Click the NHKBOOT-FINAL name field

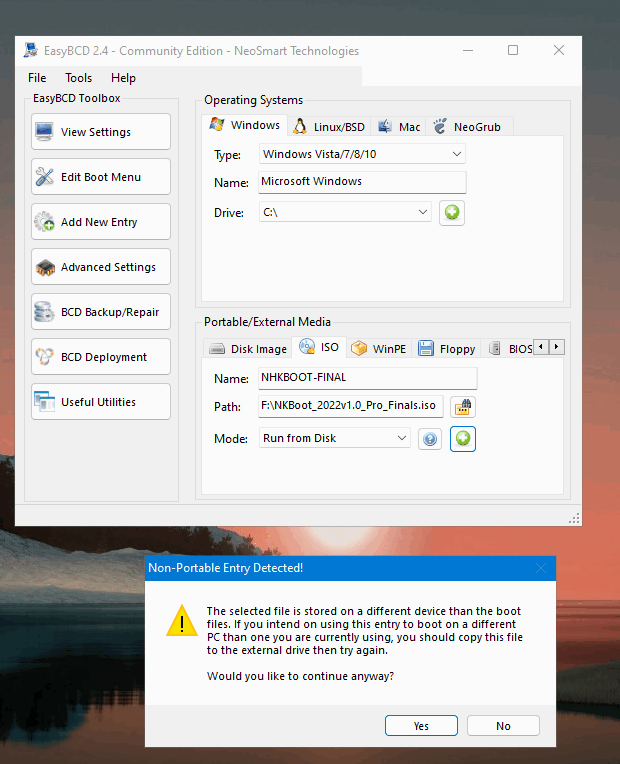368,378
